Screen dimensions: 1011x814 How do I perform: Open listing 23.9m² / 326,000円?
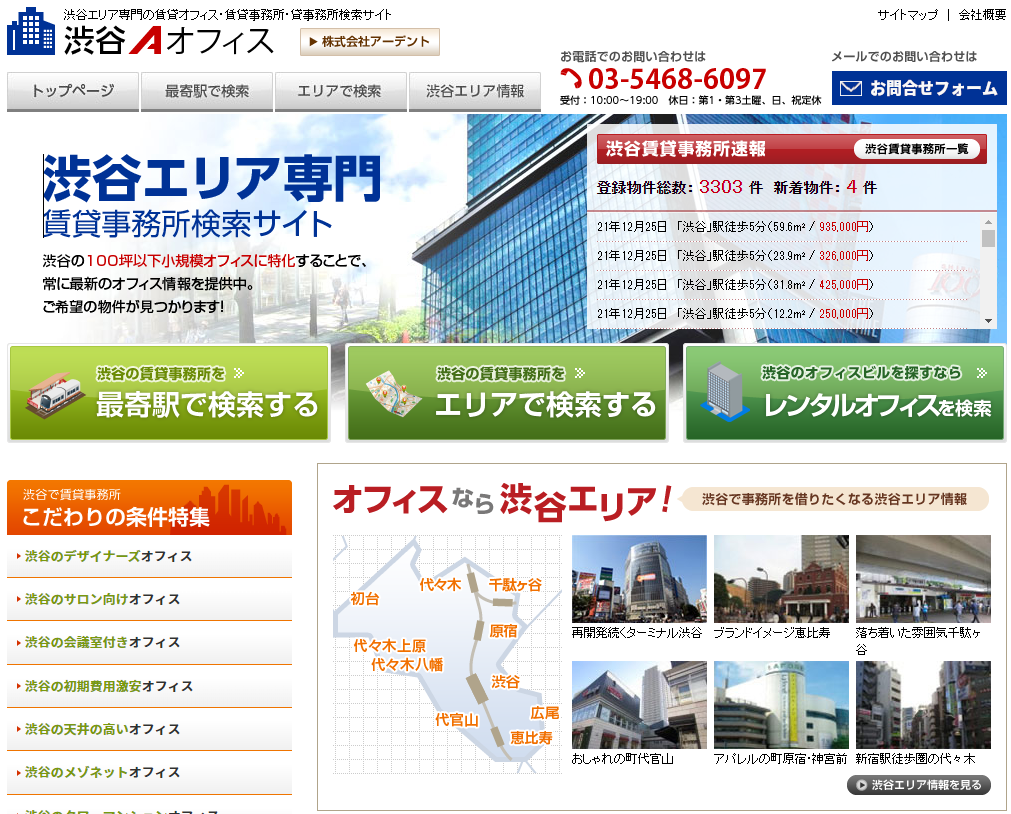tap(735, 256)
